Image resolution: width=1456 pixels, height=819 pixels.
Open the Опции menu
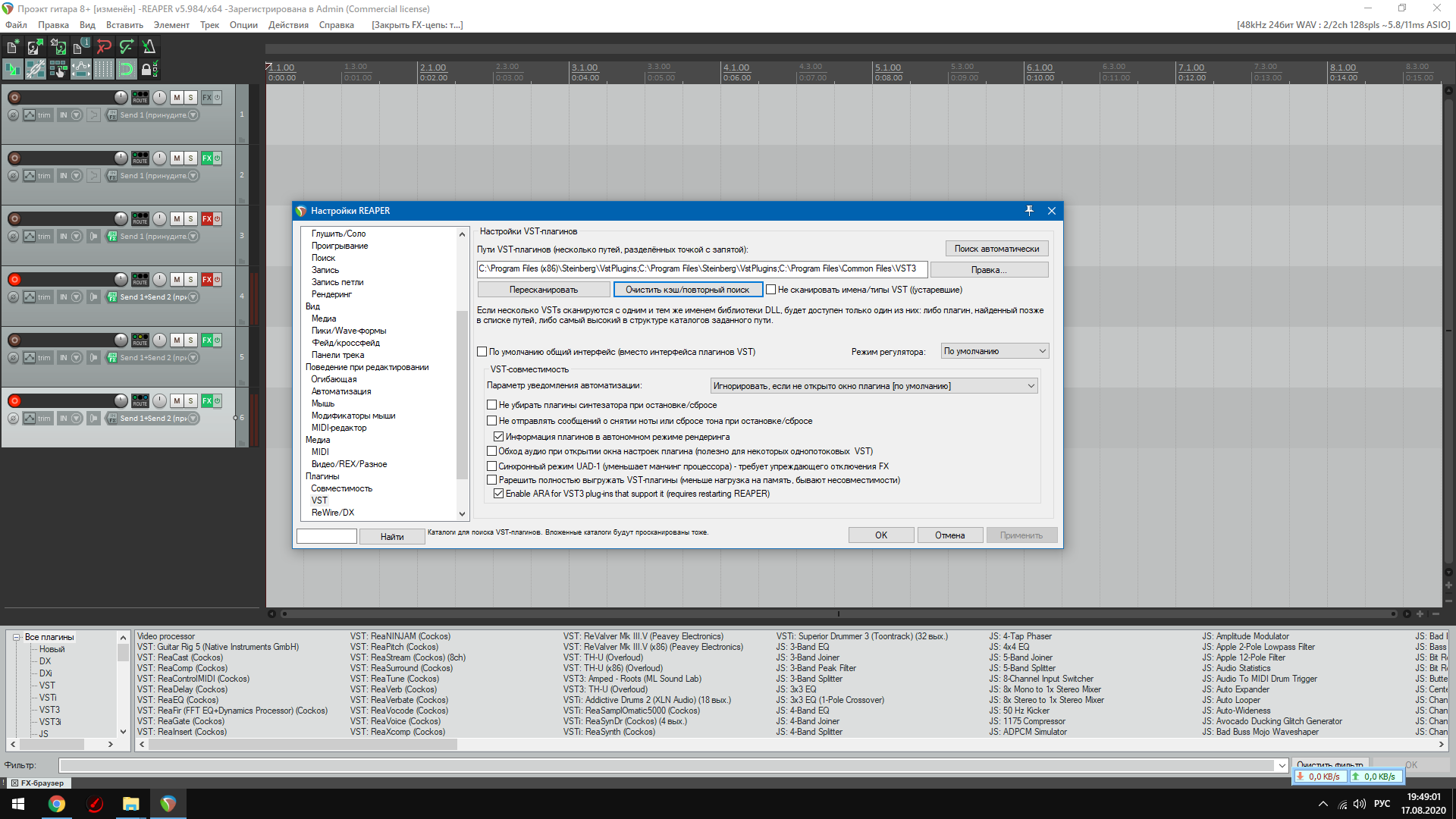tap(243, 25)
